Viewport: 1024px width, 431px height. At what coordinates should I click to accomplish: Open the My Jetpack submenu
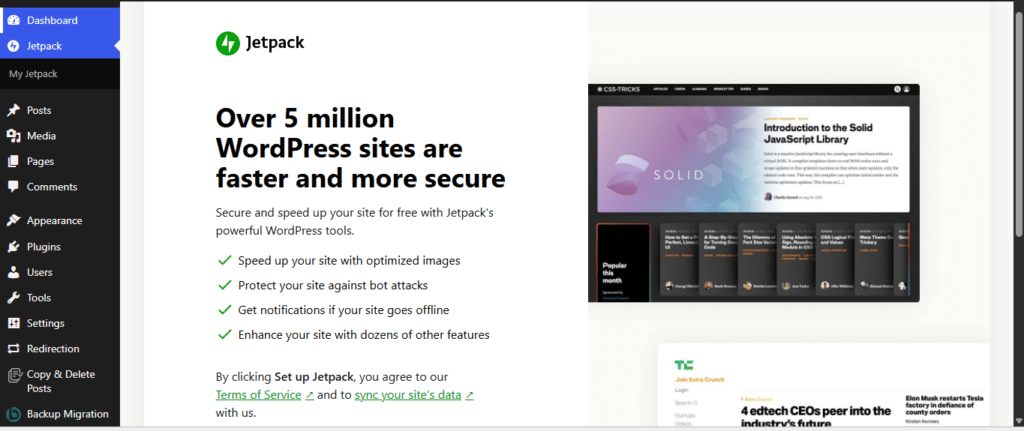click(33, 74)
